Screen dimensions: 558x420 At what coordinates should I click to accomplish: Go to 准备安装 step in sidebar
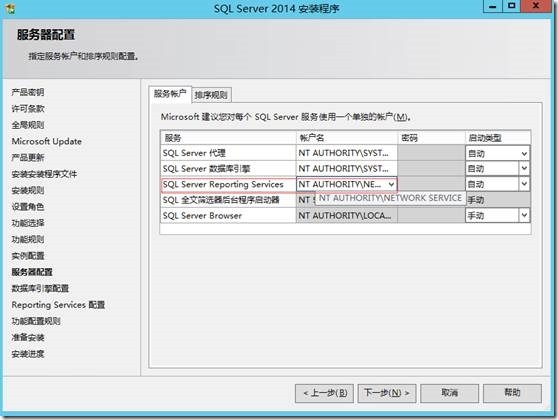[x=28, y=337]
